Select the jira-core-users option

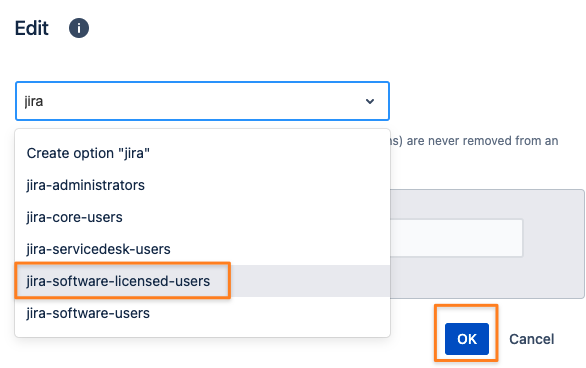[202, 217]
